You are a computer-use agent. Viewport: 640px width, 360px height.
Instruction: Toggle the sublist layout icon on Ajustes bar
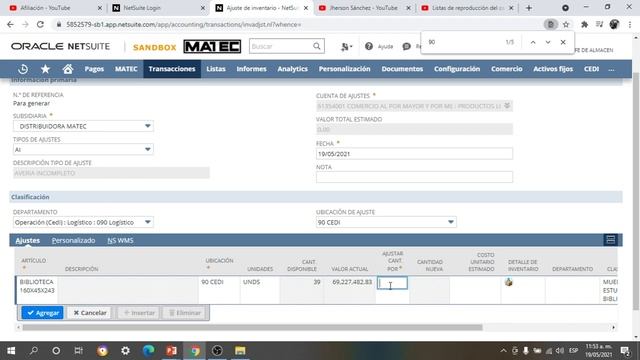coord(611,240)
